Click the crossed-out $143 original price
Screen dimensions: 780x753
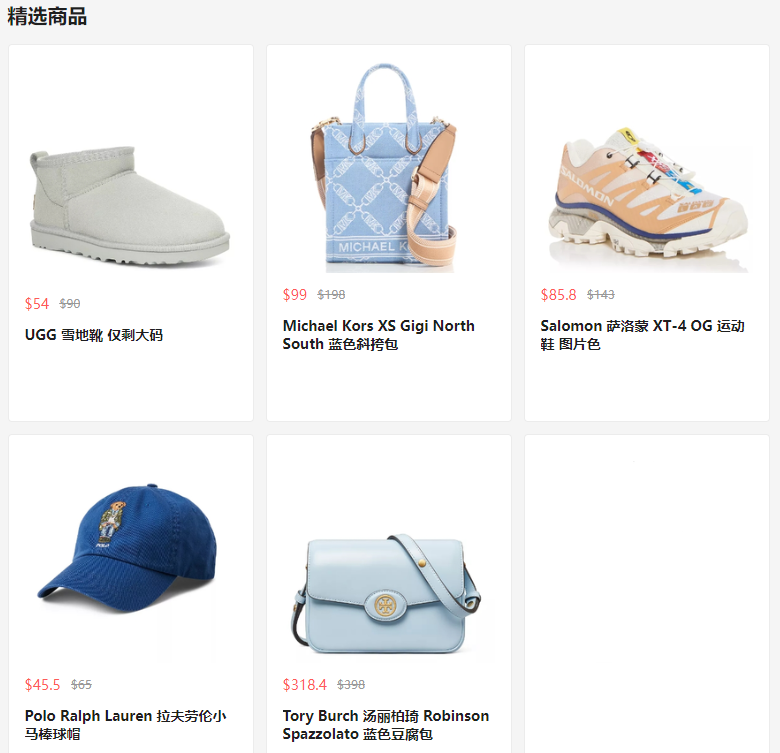click(600, 294)
